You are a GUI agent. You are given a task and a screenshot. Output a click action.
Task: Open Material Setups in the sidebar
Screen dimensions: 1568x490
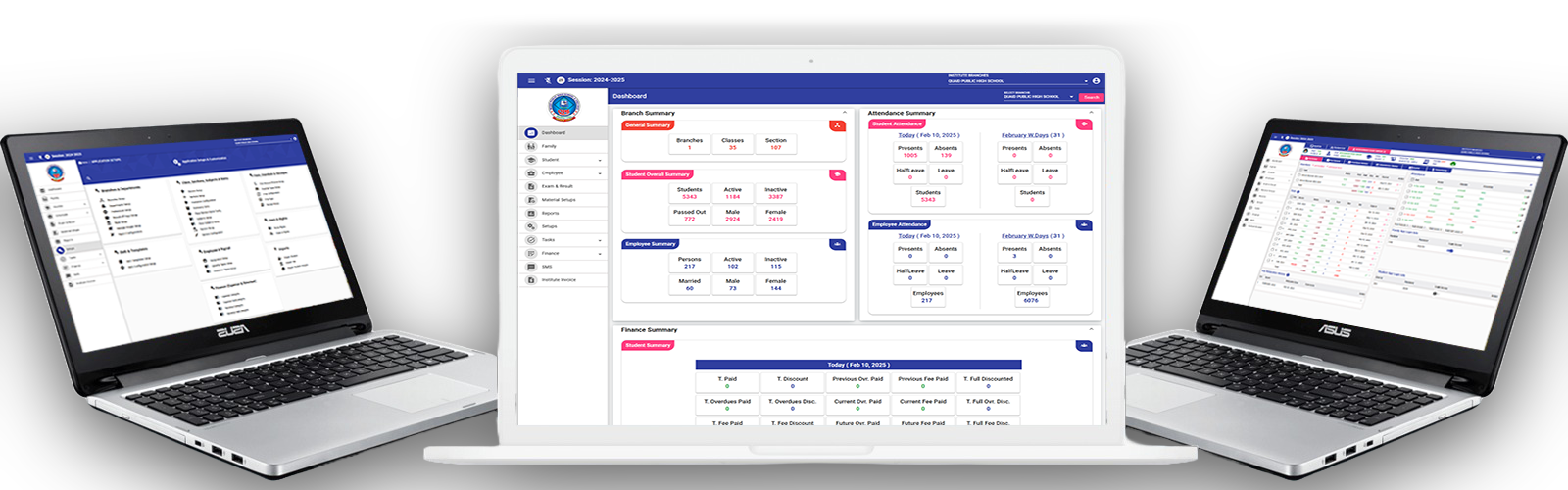(x=559, y=200)
